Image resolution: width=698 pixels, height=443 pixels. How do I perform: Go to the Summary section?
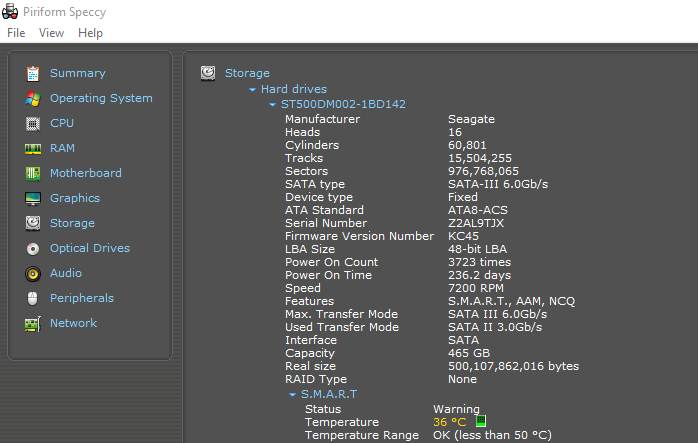click(x=78, y=73)
